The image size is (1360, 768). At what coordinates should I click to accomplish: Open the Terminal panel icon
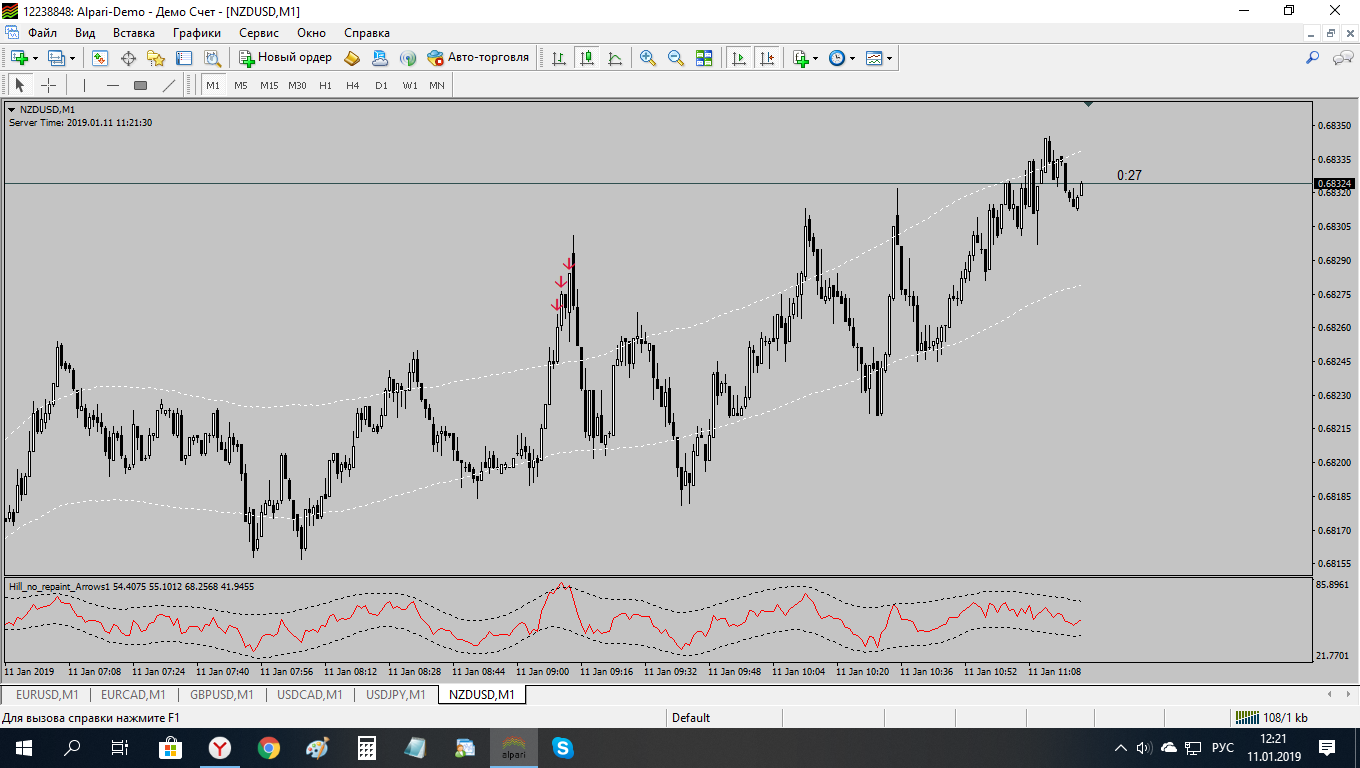click(184, 58)
